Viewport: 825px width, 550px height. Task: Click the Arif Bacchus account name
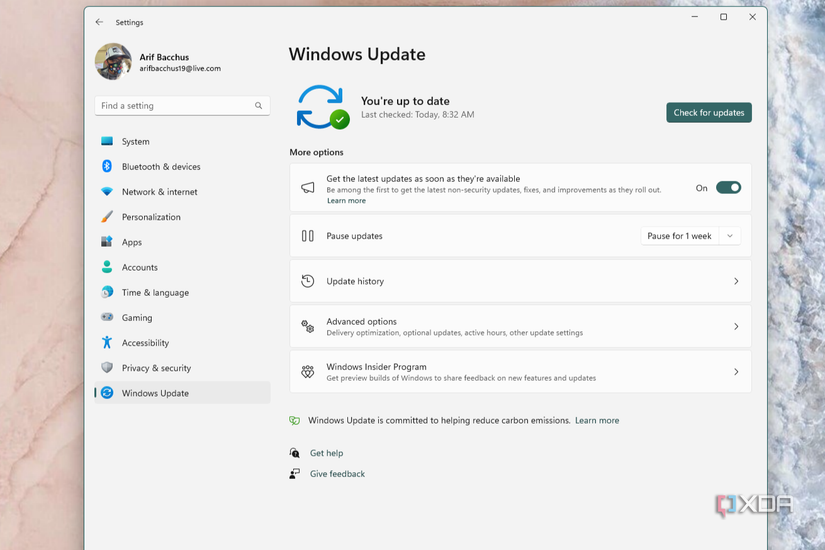point(164,57)
